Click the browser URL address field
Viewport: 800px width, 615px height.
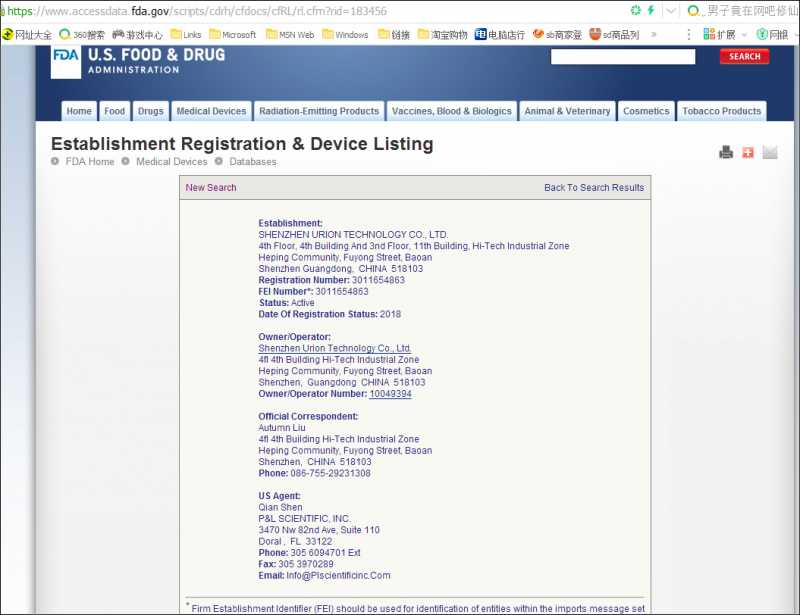[197, 11]
